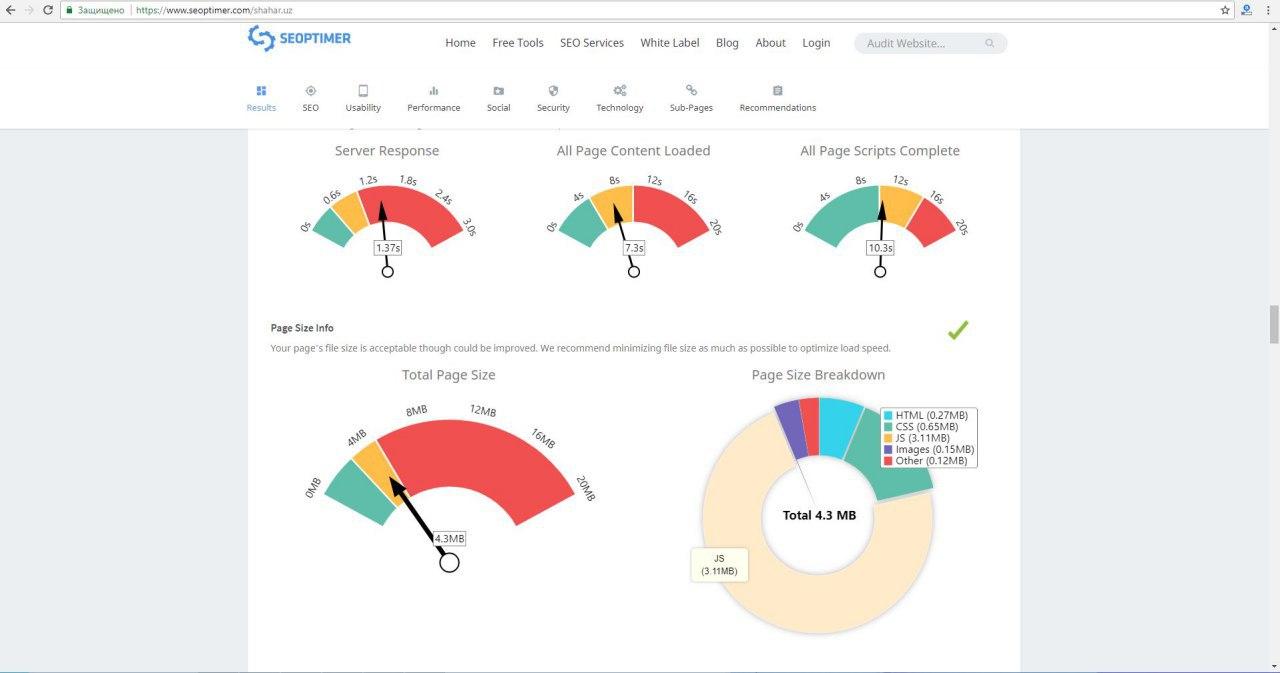Click the Total 4.3 MB donut center text
Image resolution: width=1280 pixels, height=673 pixels.
[819, 516]
